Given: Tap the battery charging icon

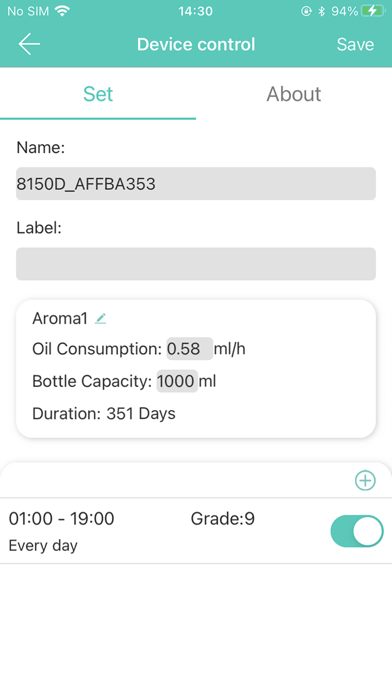Looking at the screenshot, I should click(373, 12).
